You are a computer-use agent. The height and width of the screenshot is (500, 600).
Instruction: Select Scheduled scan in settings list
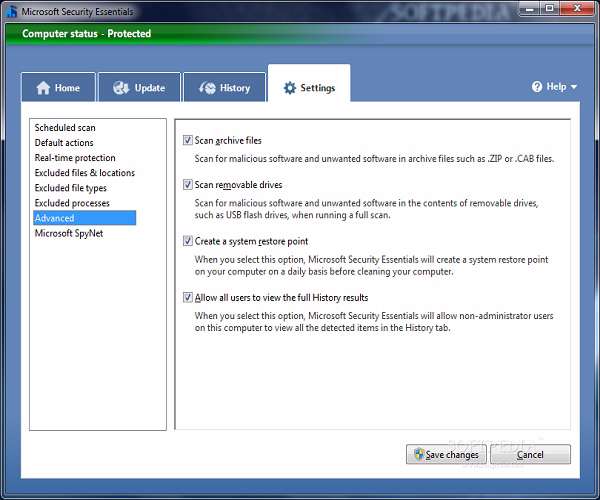[x=65, y=128]
